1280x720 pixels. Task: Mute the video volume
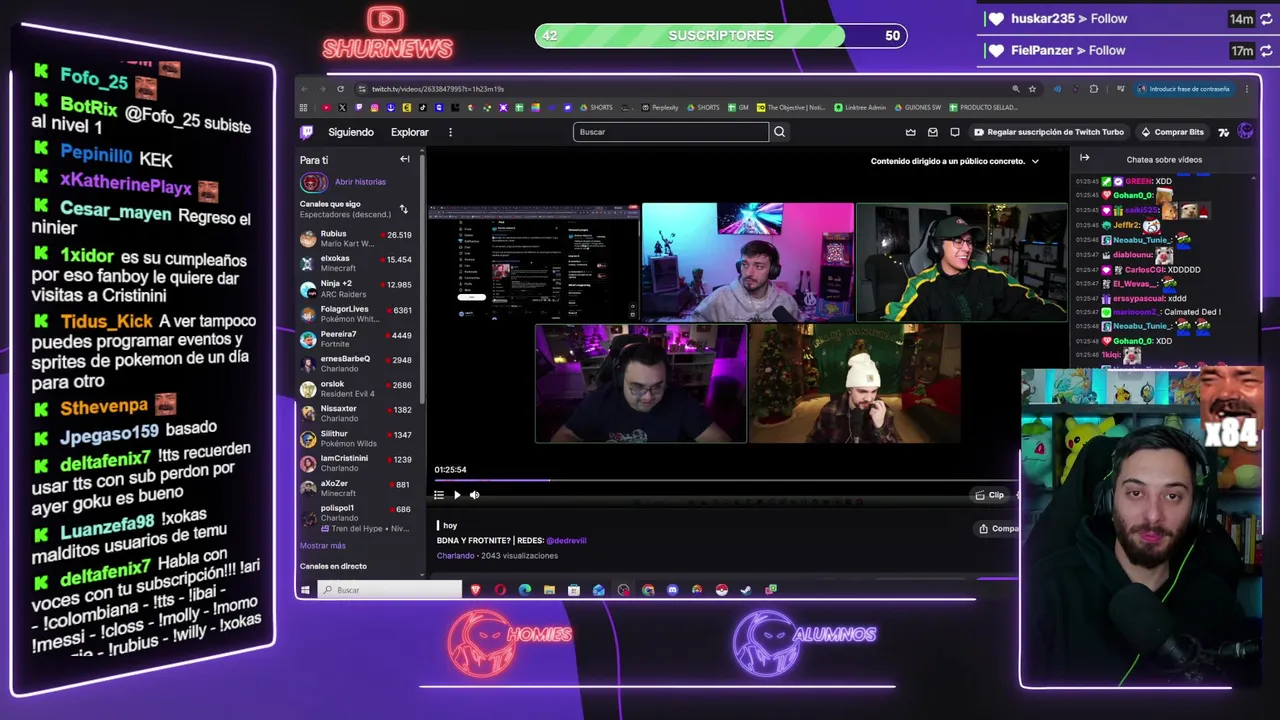pyautogui.click(x=474, y=495)
